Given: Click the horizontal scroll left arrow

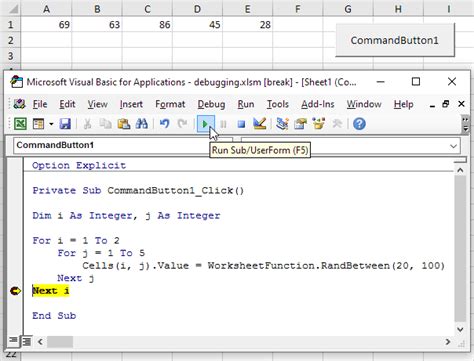Looking at the screenshot, I should coord(40,342).
